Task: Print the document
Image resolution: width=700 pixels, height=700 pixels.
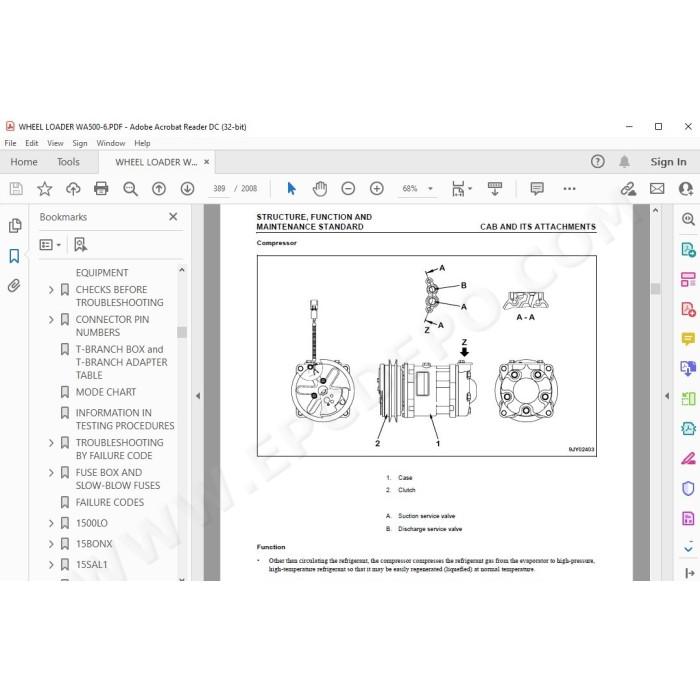Action: [101, 188]
